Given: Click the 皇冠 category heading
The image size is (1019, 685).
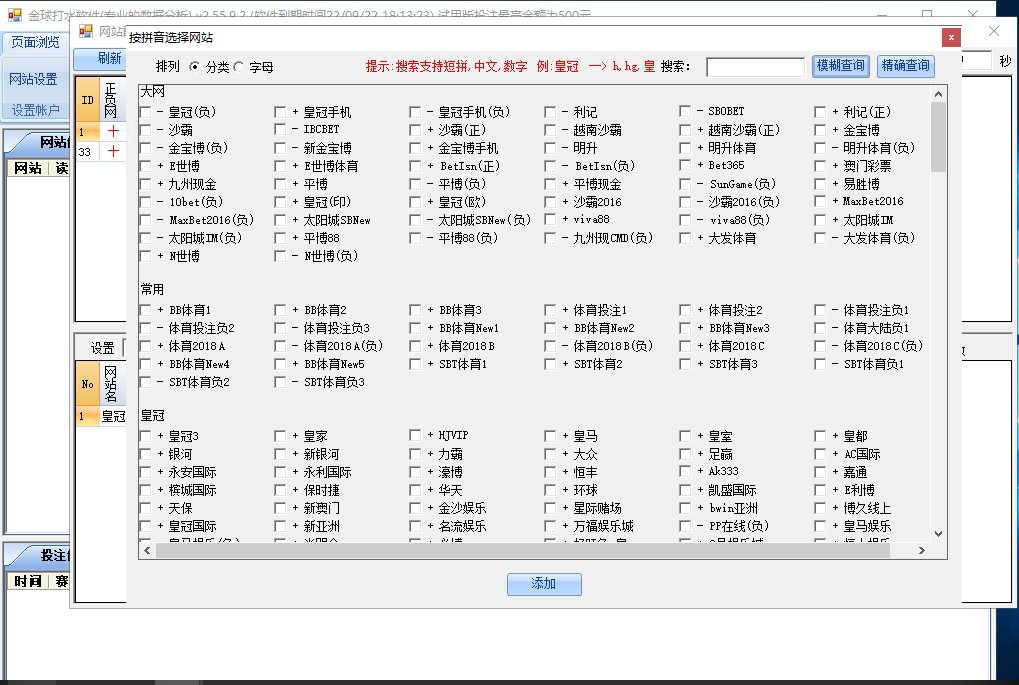Looking at the screenshot, I should click(x=153, y=415).
